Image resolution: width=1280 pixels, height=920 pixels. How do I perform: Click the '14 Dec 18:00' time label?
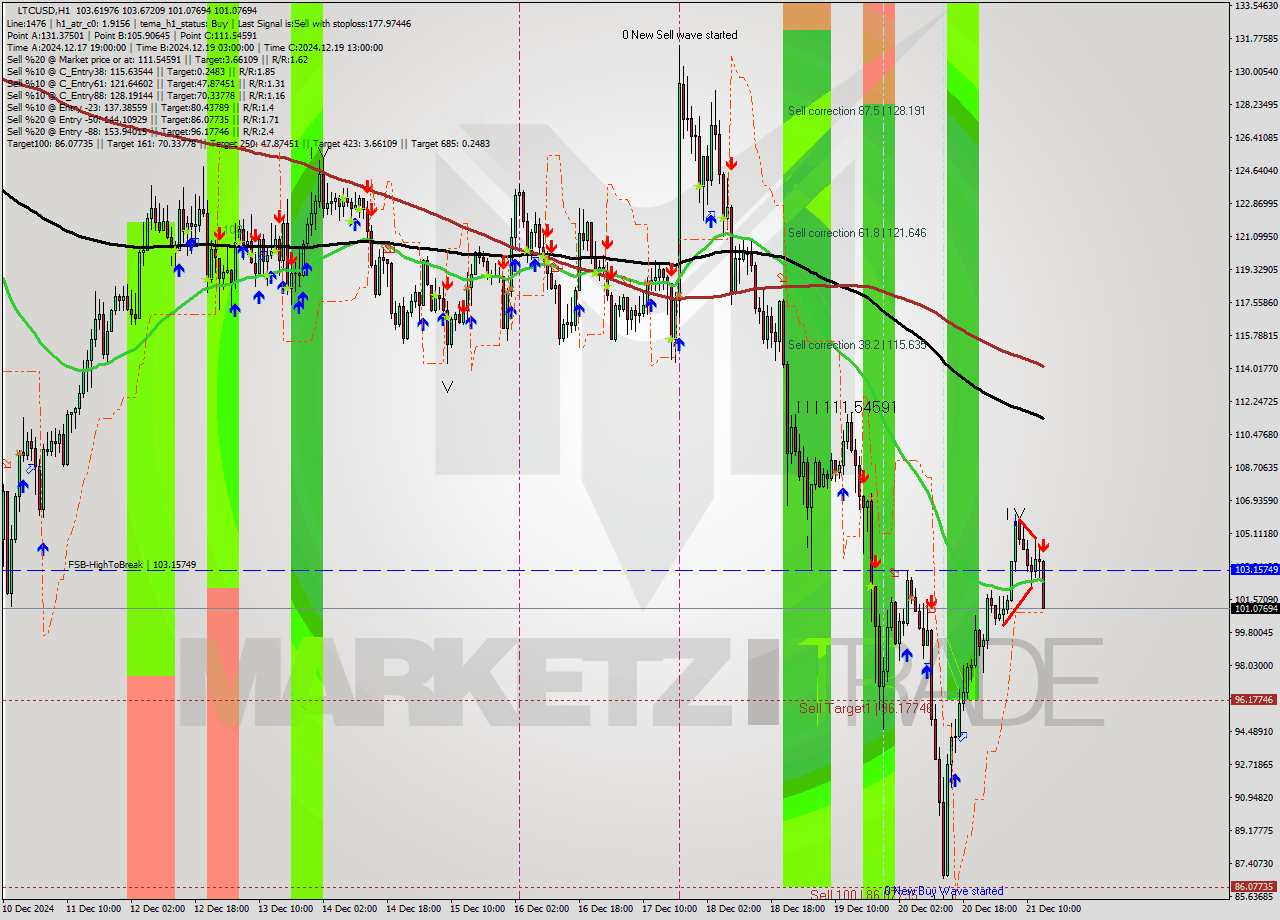(414, 909)
